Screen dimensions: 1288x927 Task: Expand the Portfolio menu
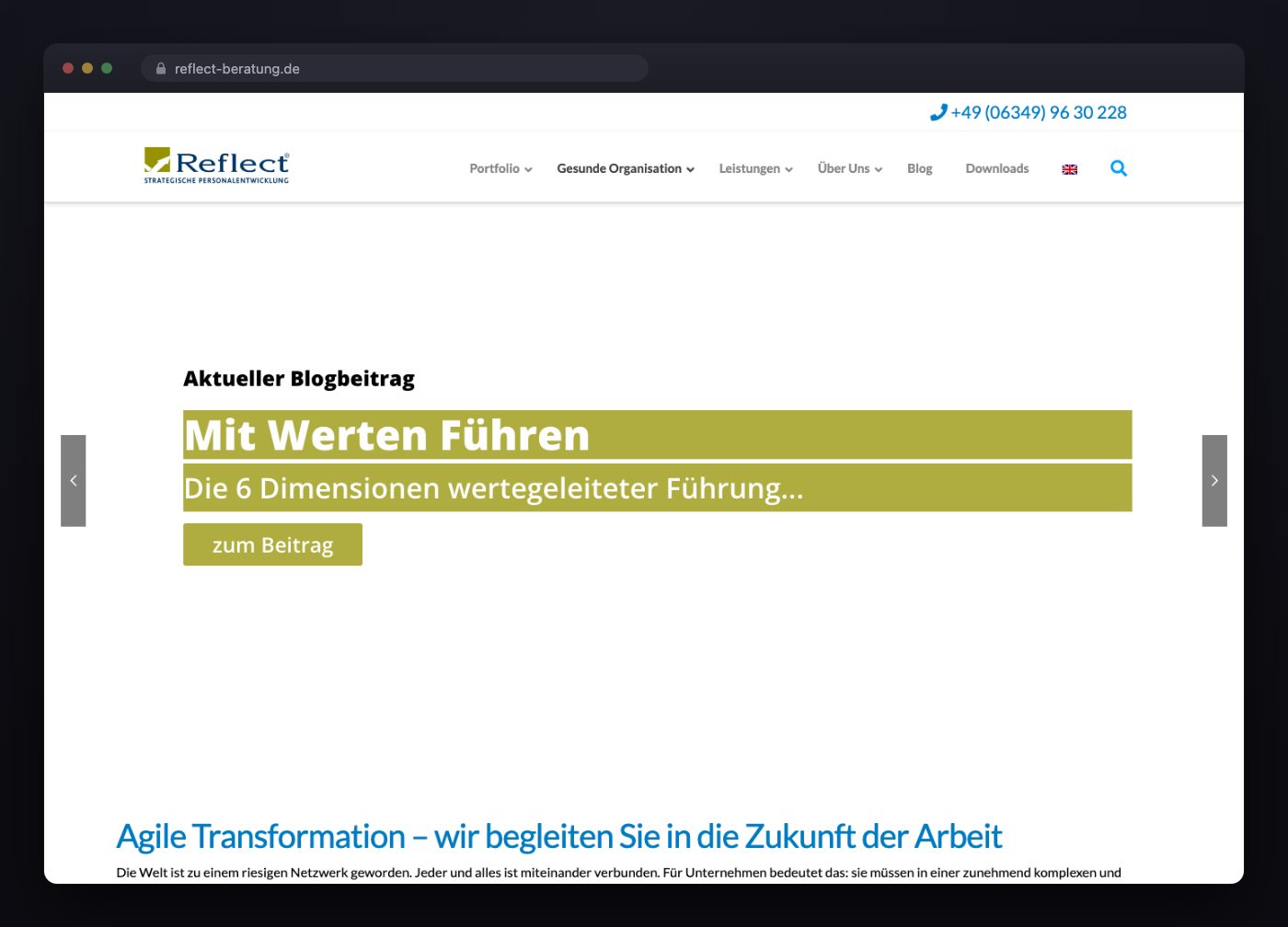coord(501,168)
